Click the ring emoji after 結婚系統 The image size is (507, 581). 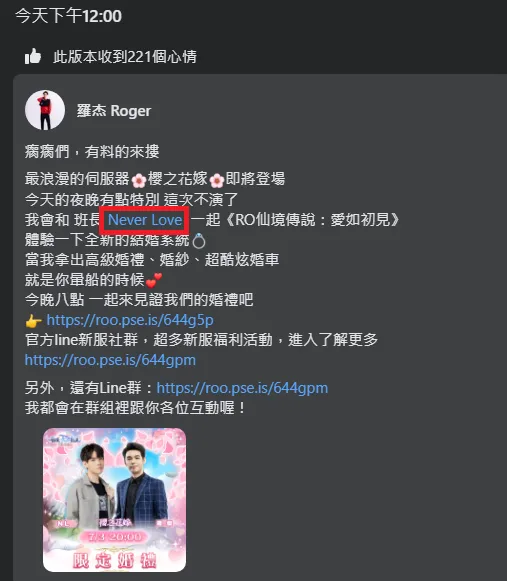coord(199,241)
